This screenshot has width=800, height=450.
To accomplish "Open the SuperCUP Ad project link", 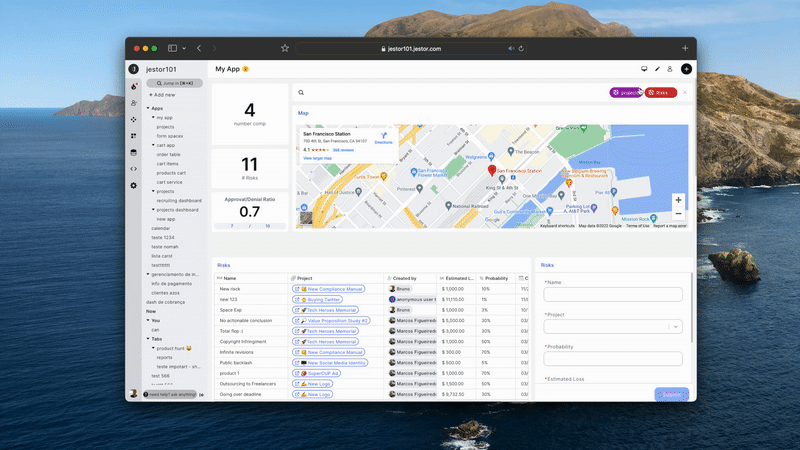I will click(x=316, y=373).
